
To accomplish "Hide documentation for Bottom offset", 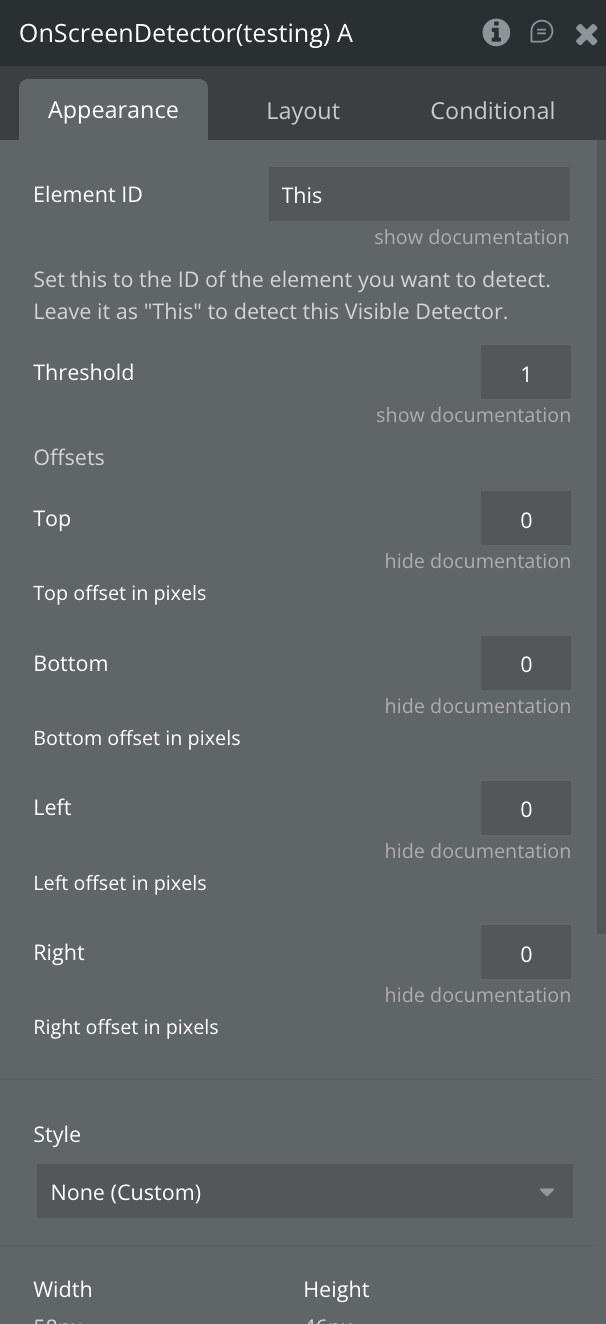I will point(477,706).
